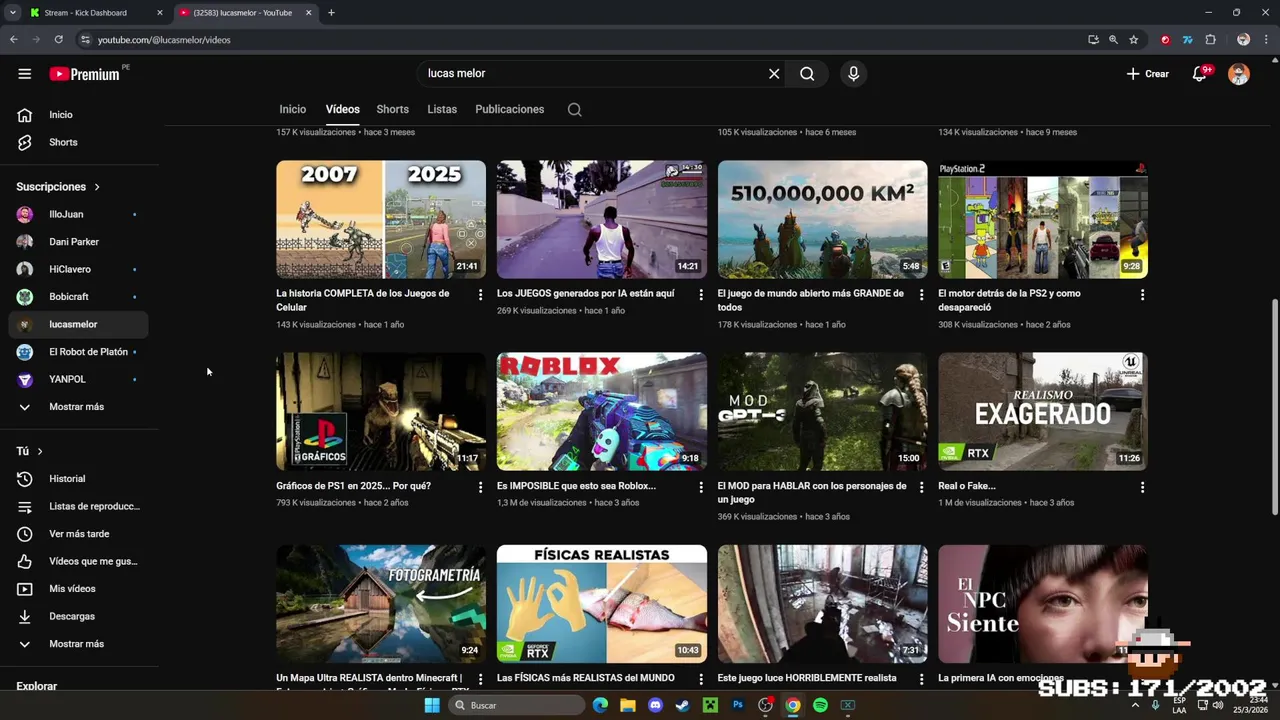Image resolution: width=1280 pixels, height=720 pixels.
Task: Play '510,000,000 KM²' thumbnail video
Action: tap(822, 219)
